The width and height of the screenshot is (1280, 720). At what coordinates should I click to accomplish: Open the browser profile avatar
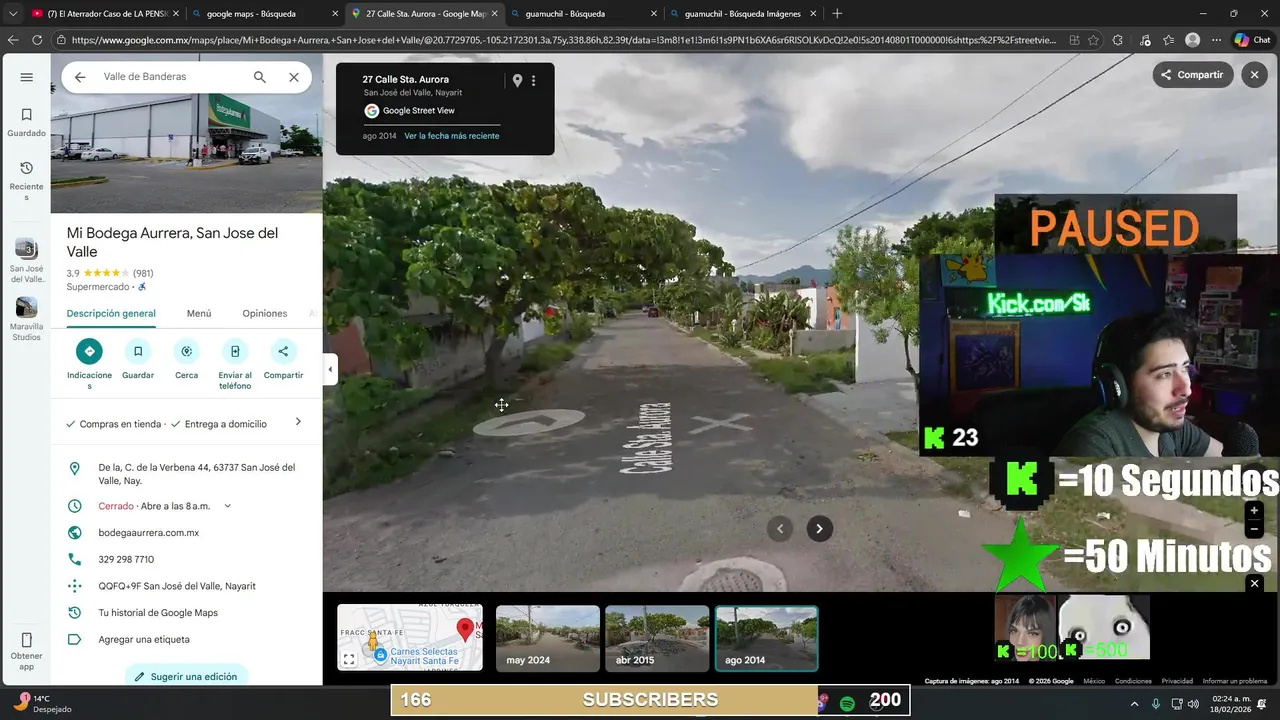(x=1192, y=40)
